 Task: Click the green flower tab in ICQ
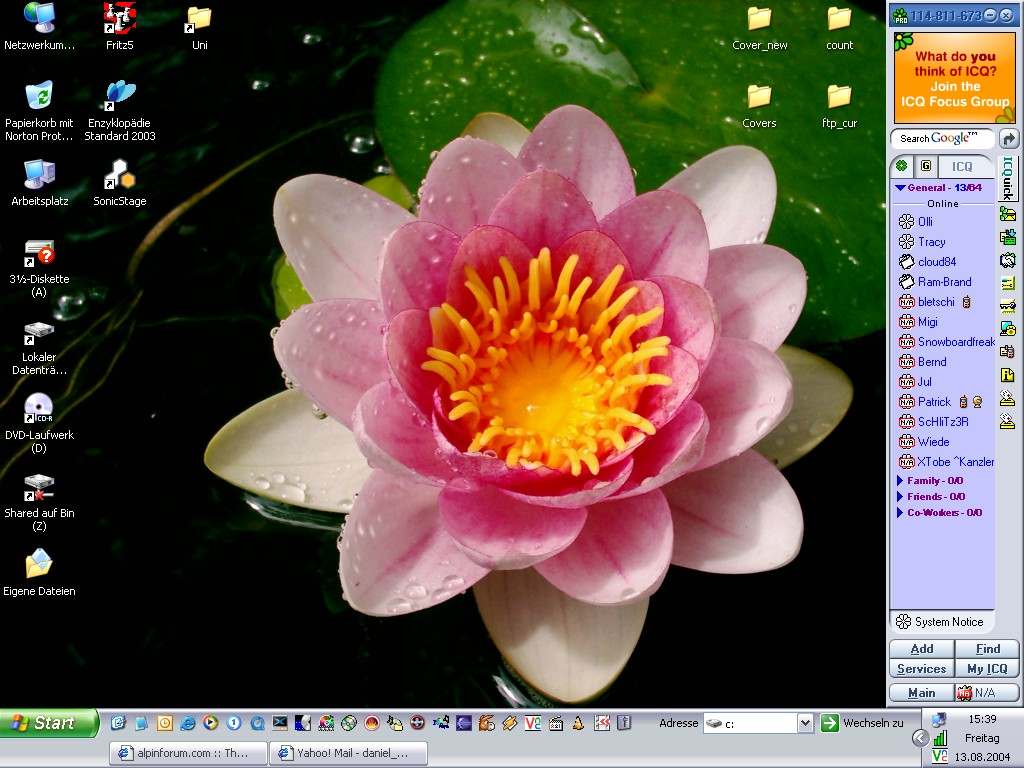901,166
